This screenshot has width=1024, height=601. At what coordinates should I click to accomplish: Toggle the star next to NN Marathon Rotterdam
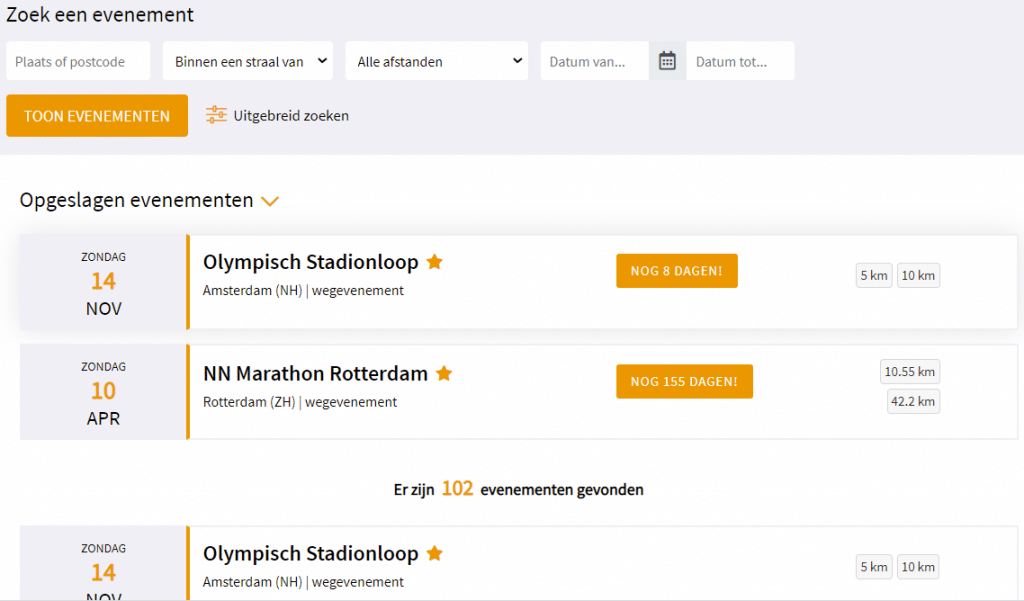444,374
